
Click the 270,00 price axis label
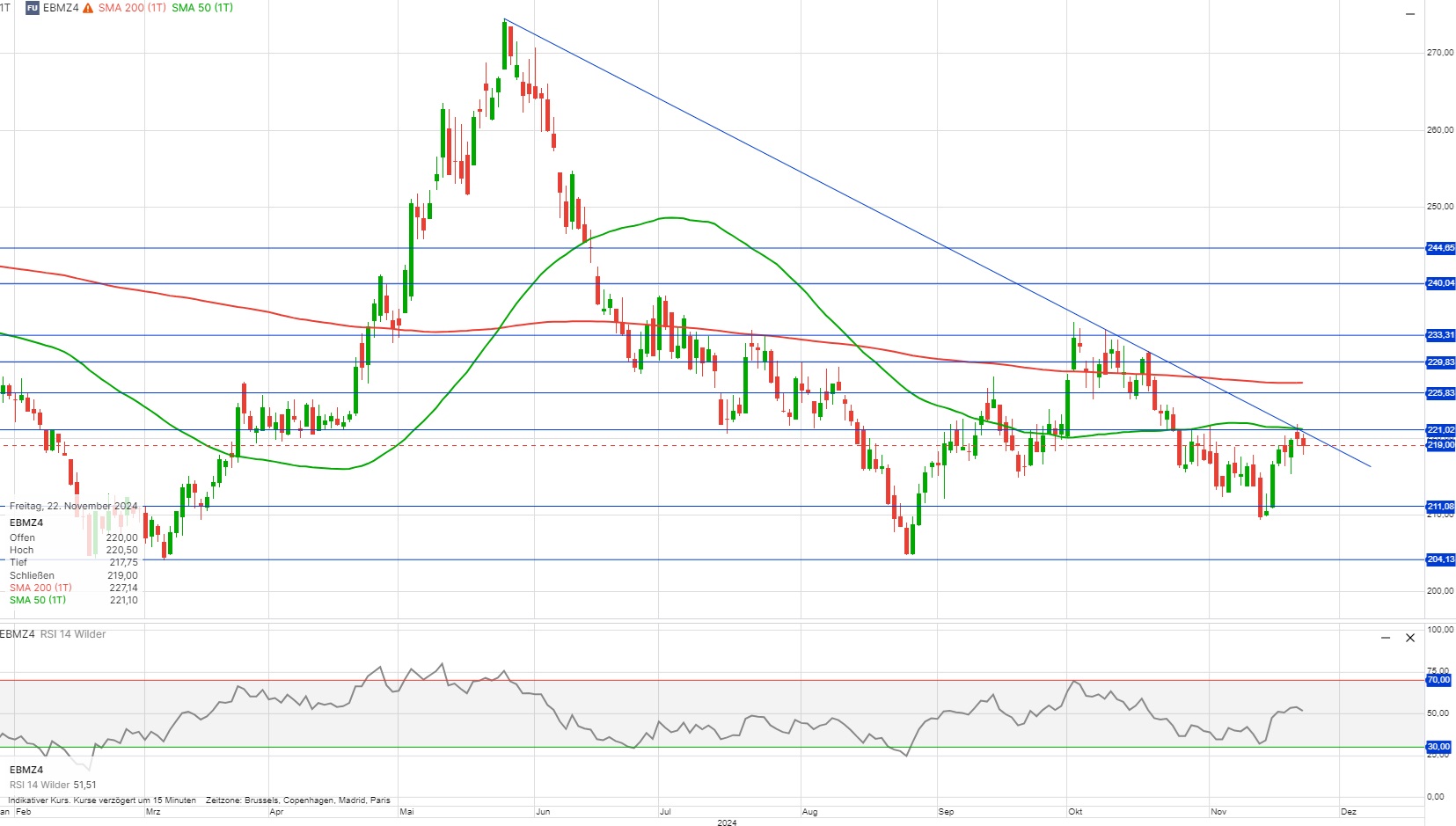(x=1440, y=53)
